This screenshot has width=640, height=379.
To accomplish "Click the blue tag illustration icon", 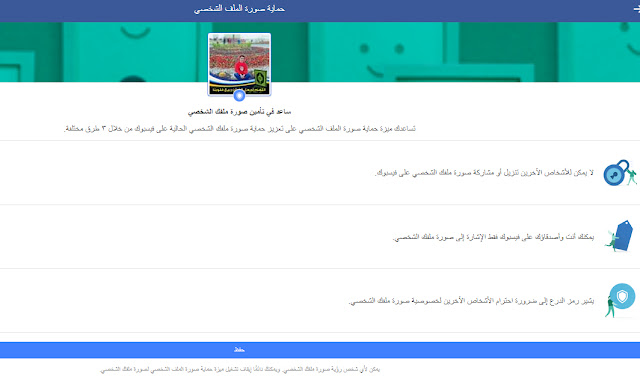I will [x=623, y=235].
